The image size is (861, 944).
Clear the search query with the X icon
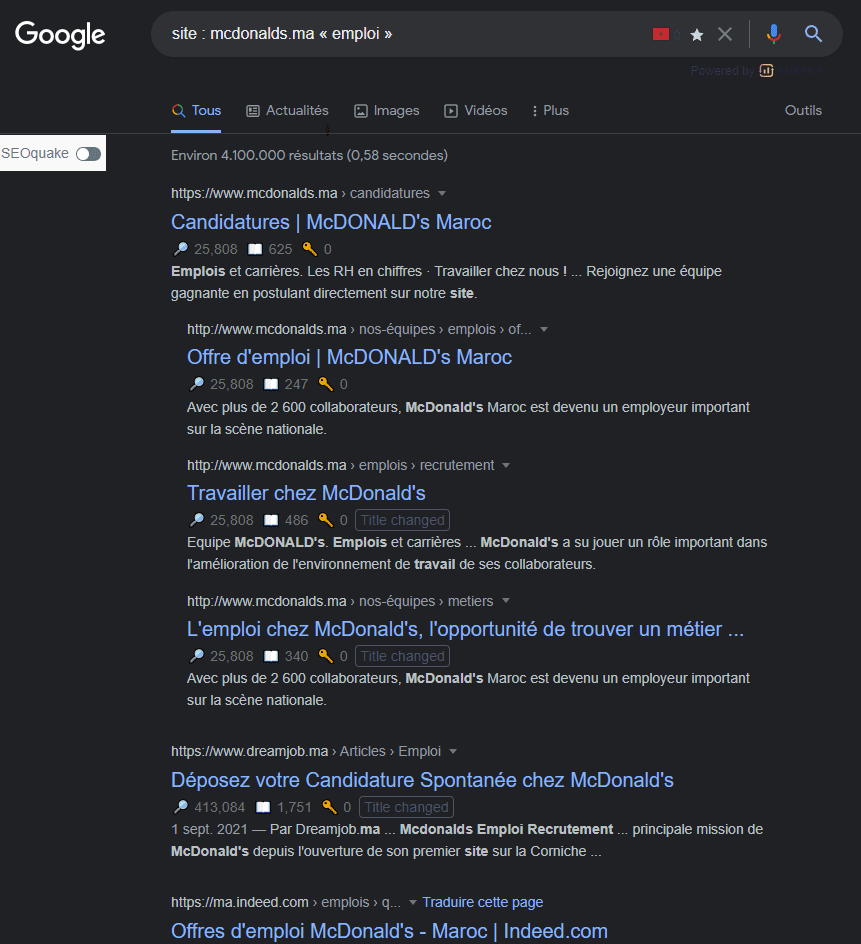725,33
